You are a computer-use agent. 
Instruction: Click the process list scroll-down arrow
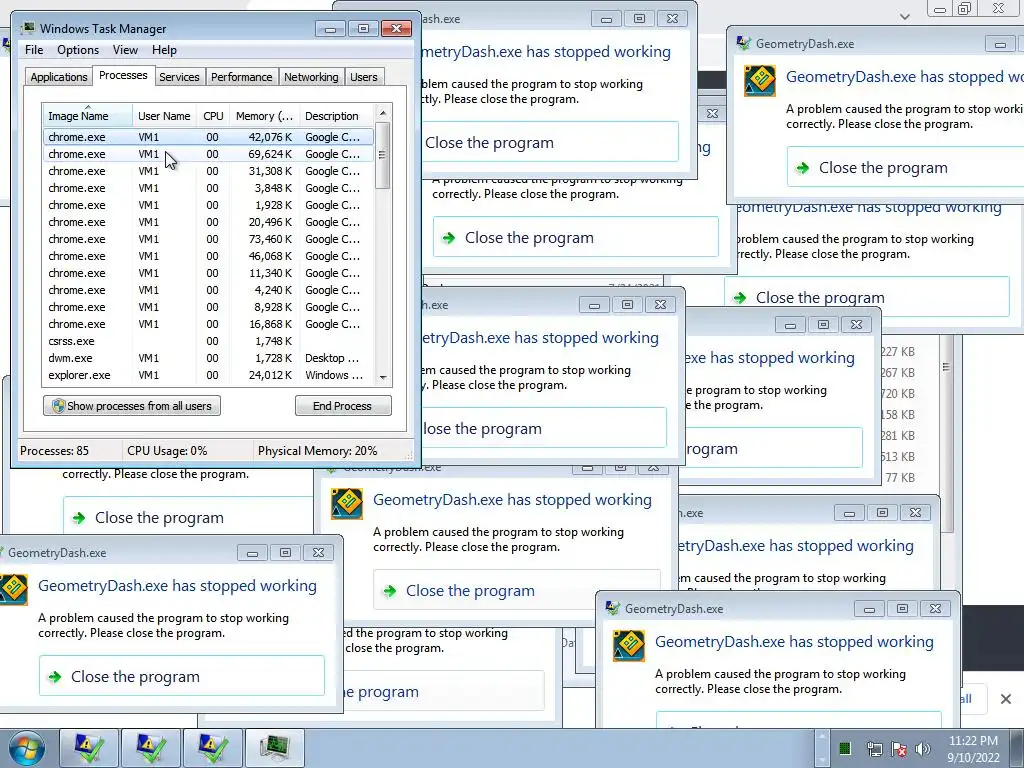[383, 377]
